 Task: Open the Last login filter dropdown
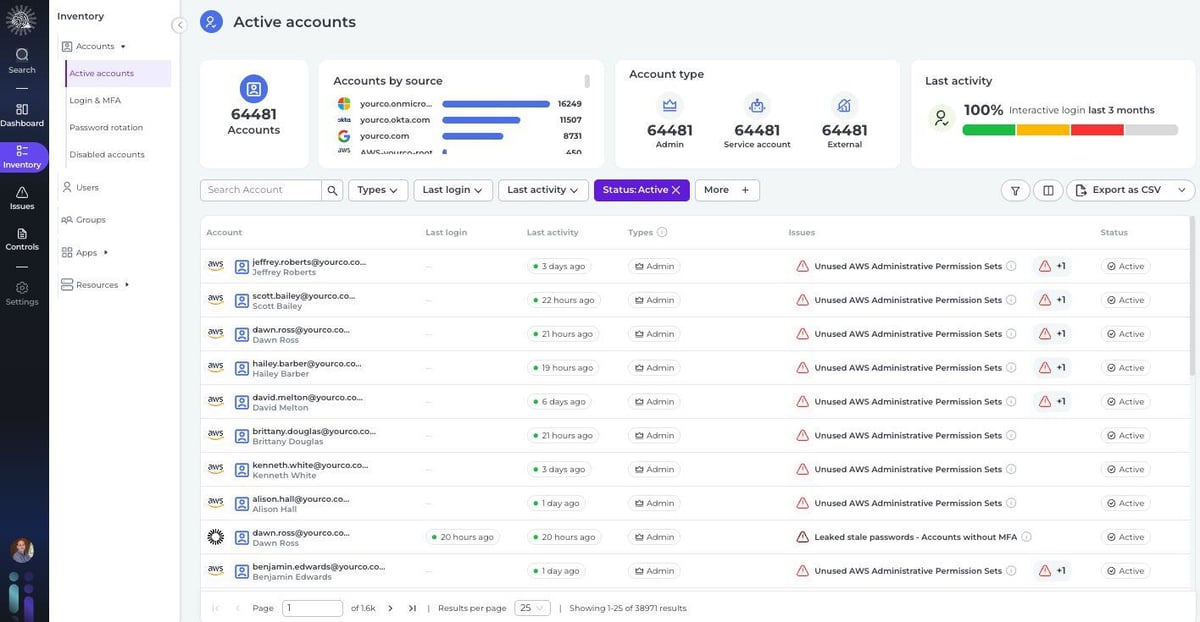(453, 190)
